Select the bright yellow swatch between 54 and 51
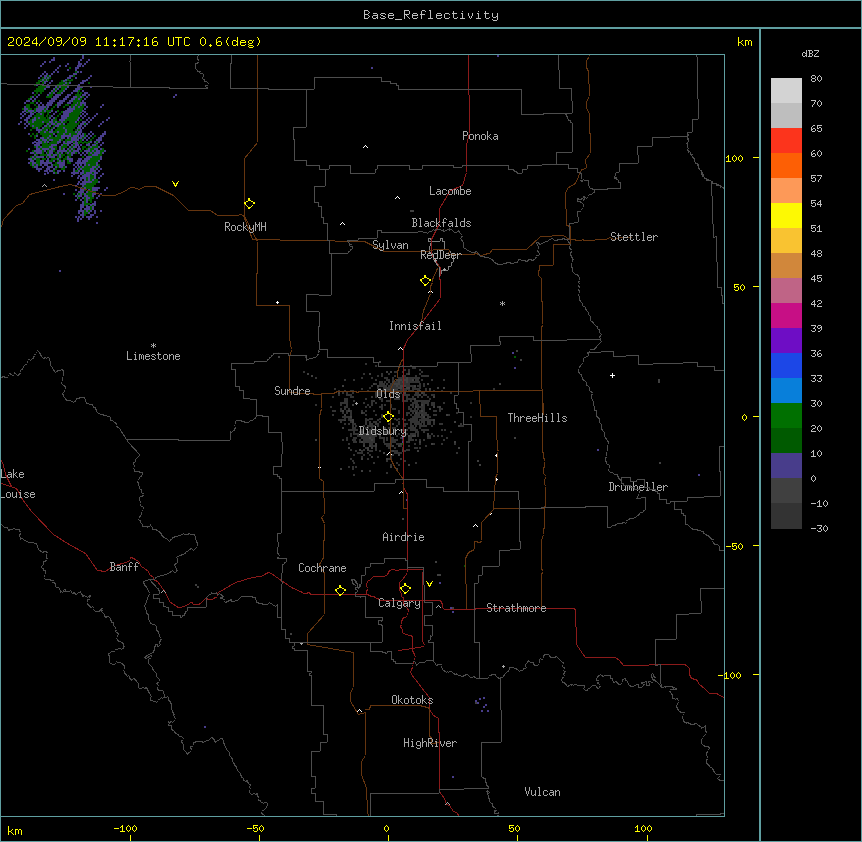This screenshot has height=842, width=862. [x=786, y=215]
